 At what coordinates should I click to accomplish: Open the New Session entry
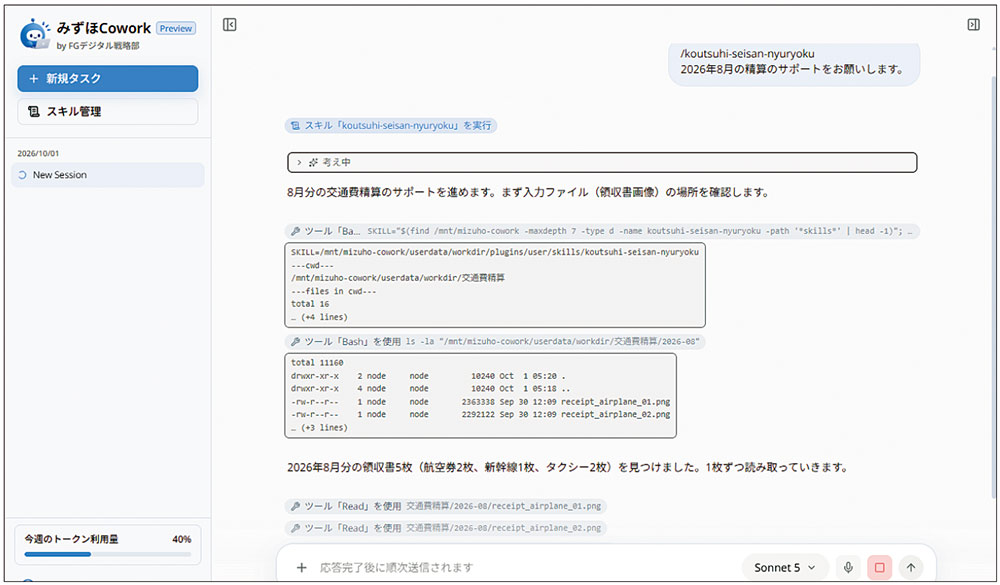[108, 175]
